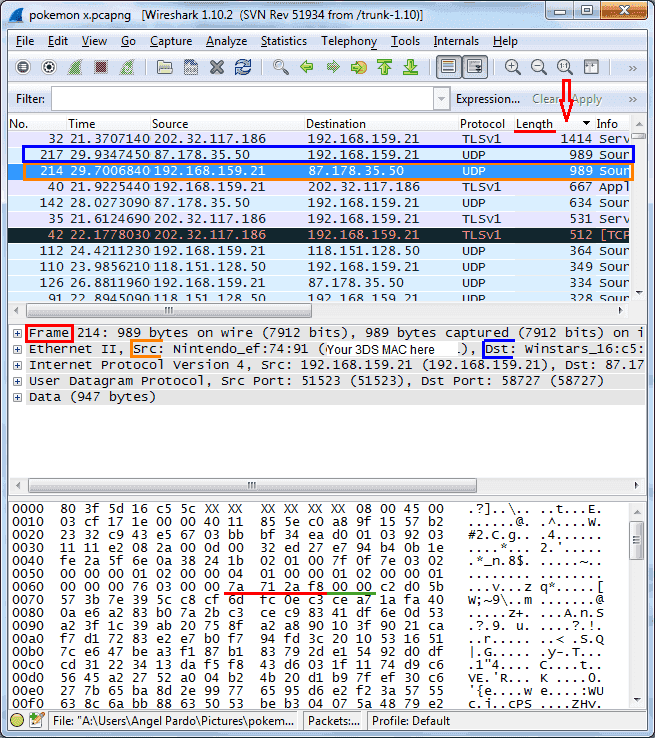Sort packets by Protocol column
Viewport: 655px width, 738px height.
point(486,124)
